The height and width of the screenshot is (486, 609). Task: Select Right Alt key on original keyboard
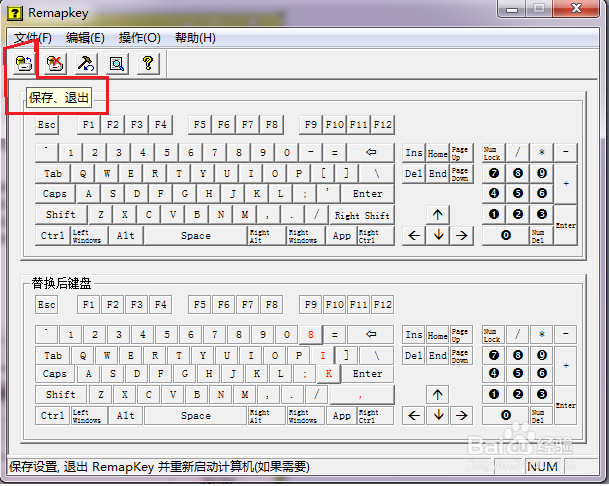pos(266,235)
